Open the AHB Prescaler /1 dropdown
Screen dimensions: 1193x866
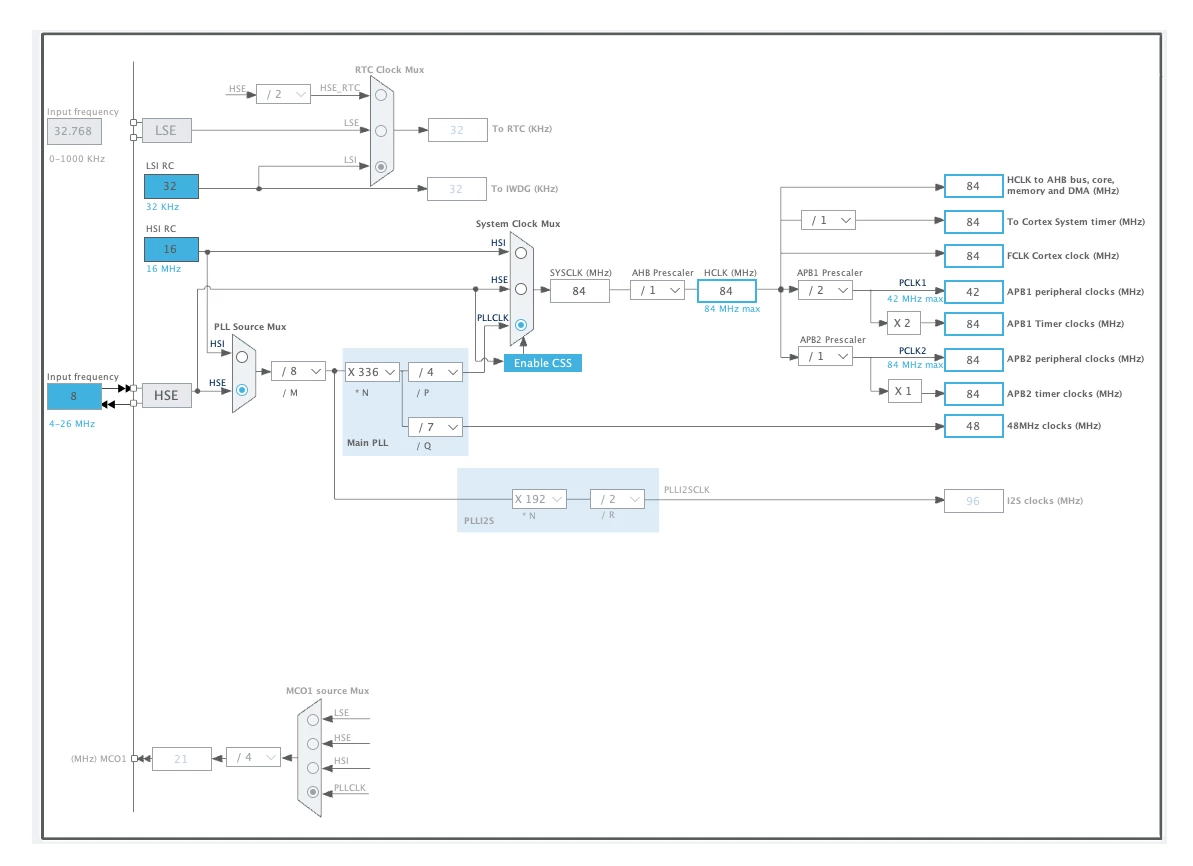pyautogui.click(x=657, y=290)
